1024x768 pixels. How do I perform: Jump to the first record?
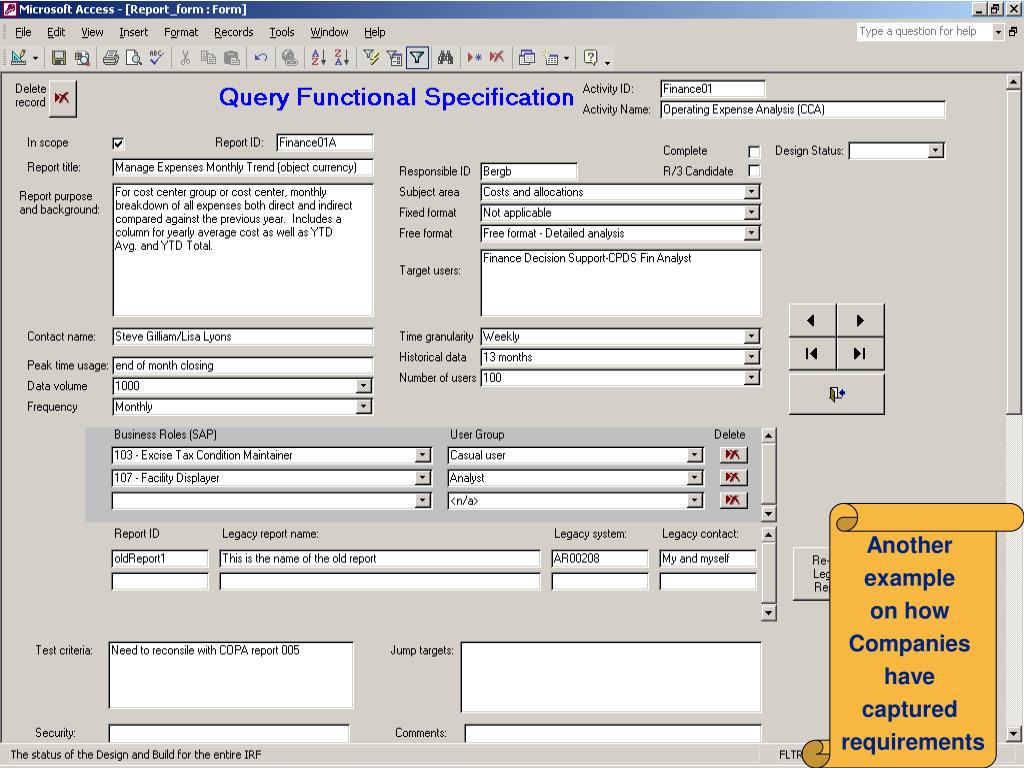812,354
